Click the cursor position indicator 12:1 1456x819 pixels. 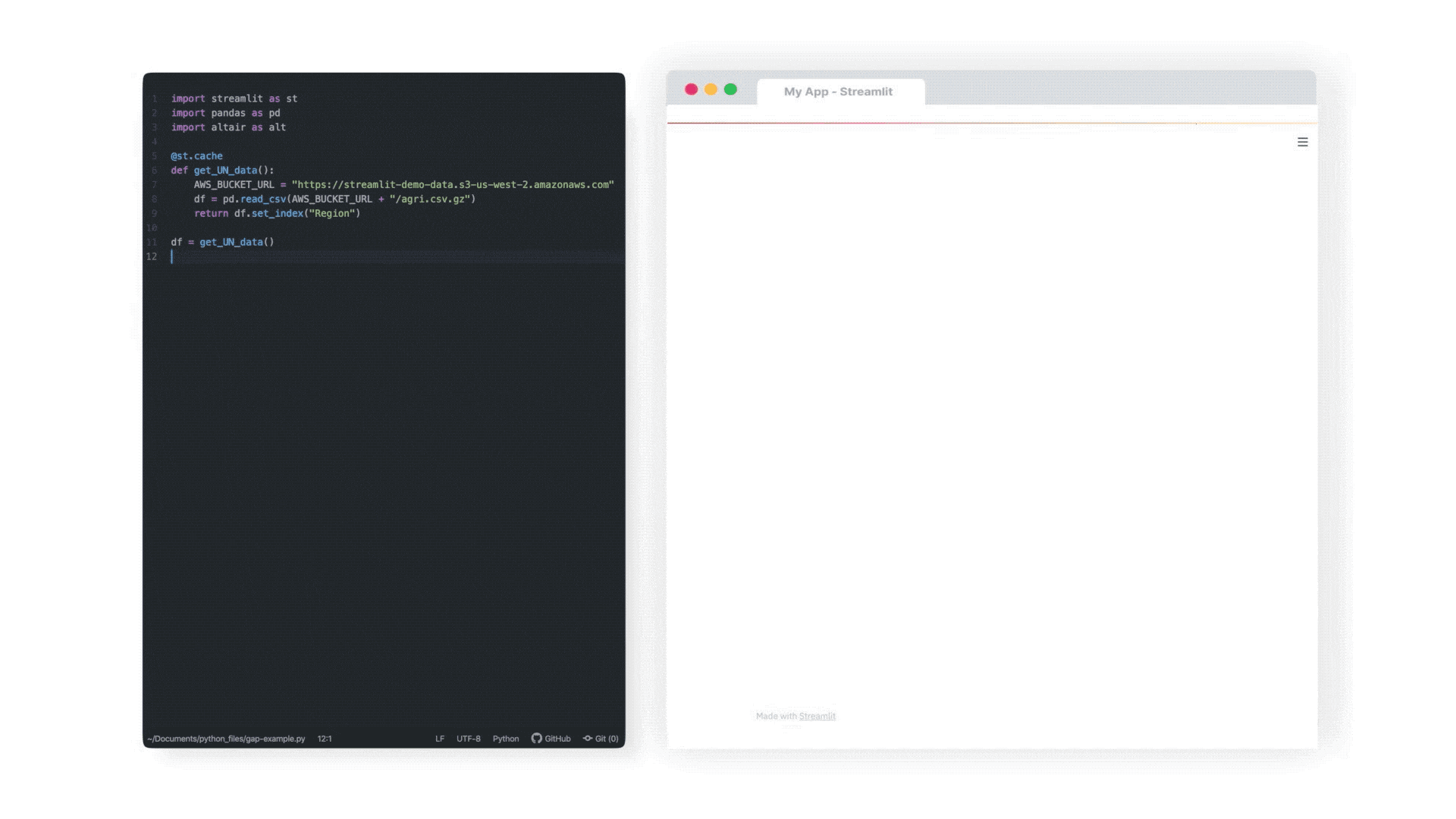click(324, 738)
